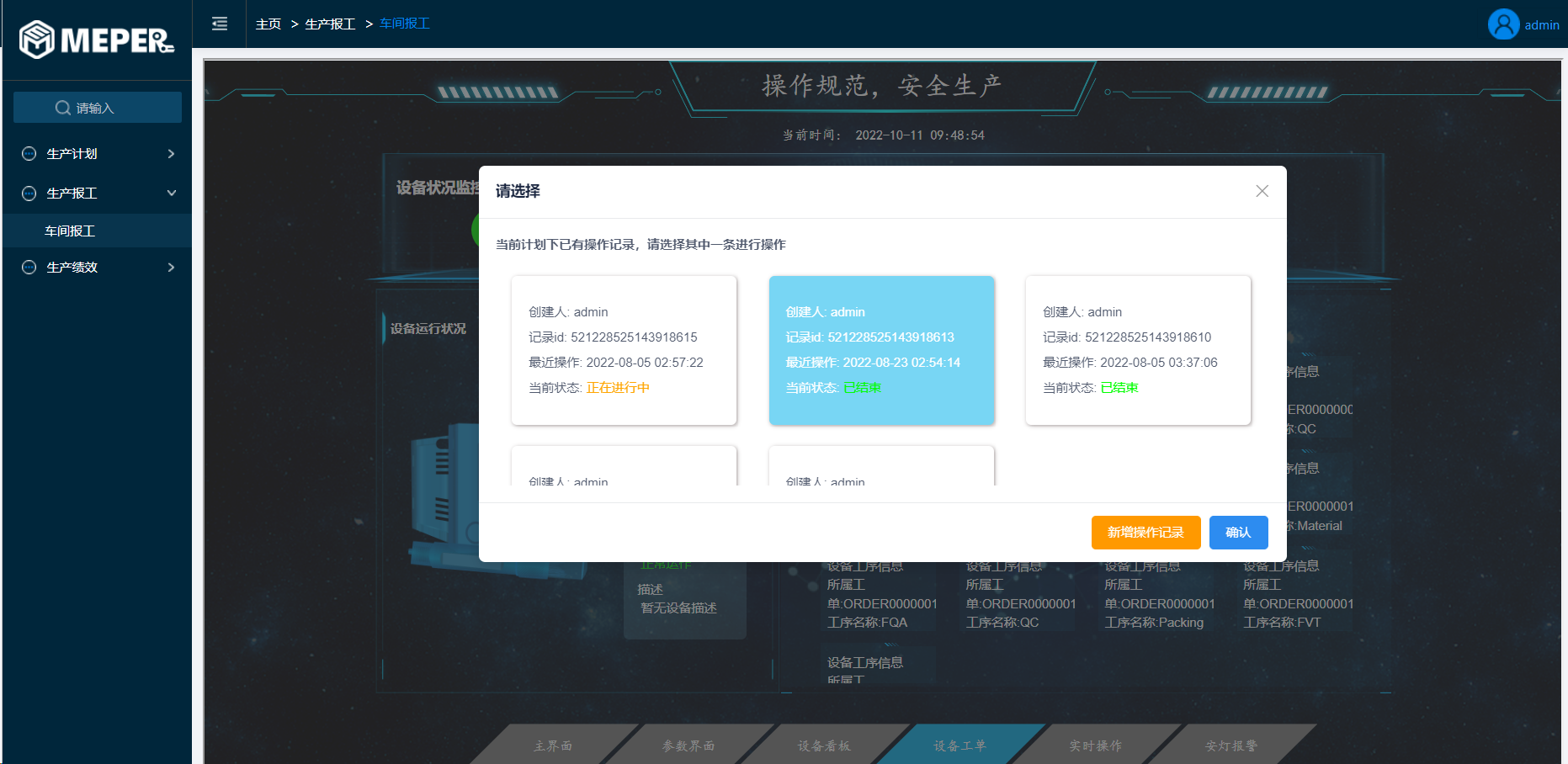Toggle the sidebar collapse hamburger icon
This screenshot has height=764, width=1568.
(x=220, y=24)
